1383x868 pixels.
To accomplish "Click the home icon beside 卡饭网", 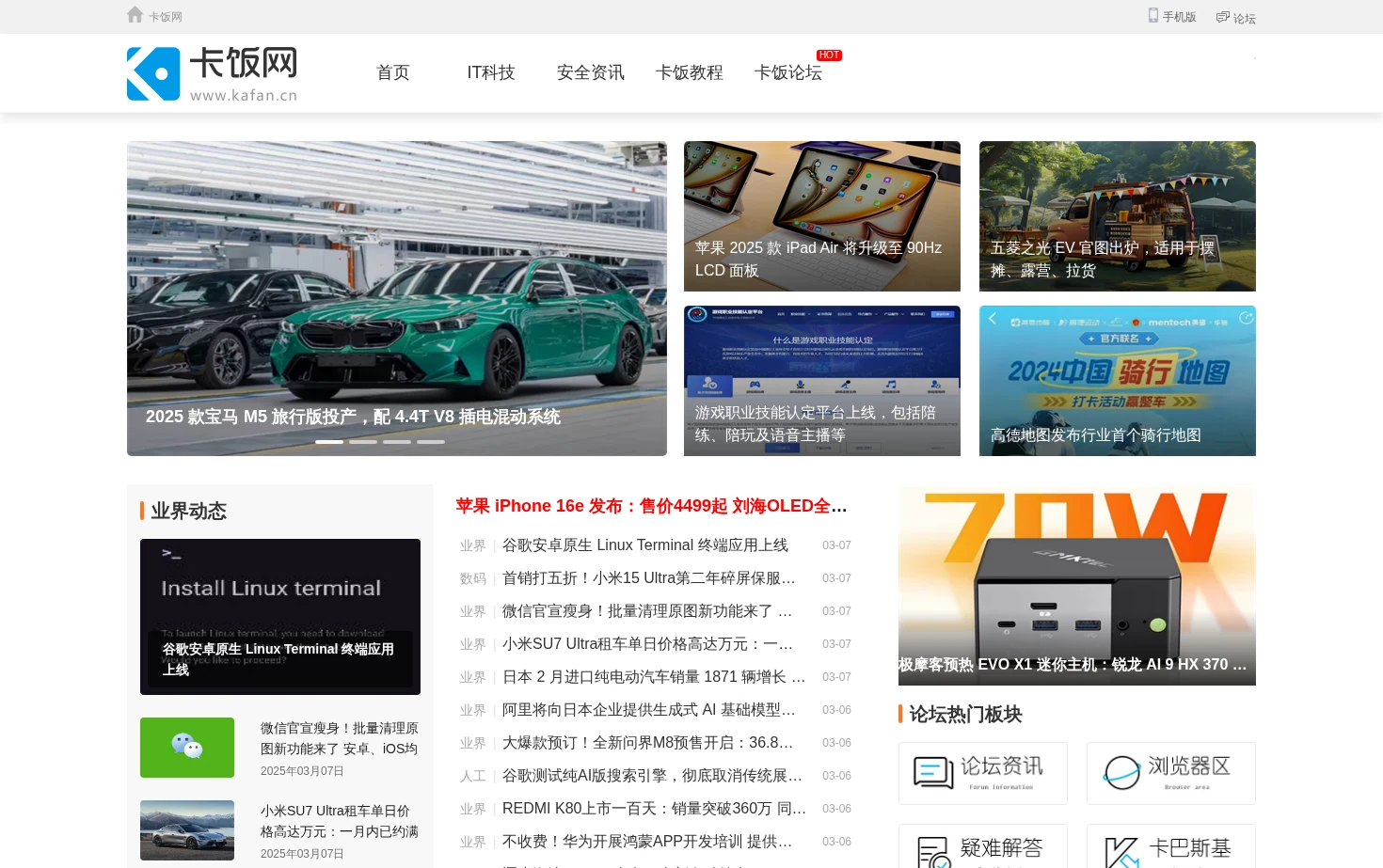I will click(135, 15).
